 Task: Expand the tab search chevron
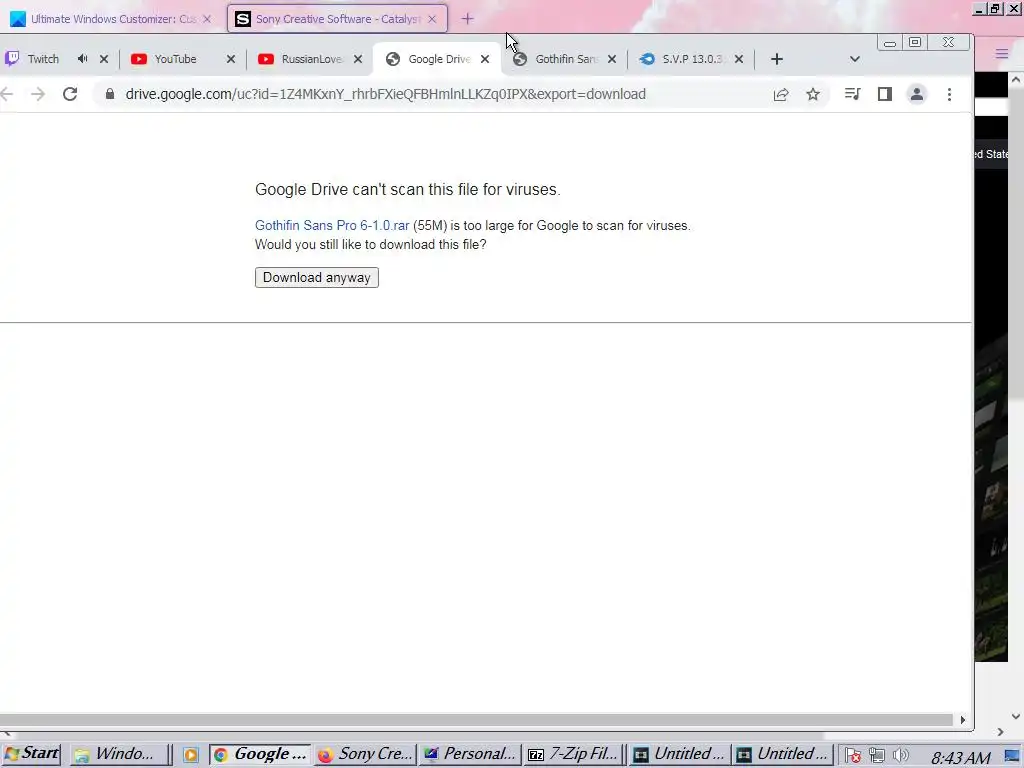point(855,59)
